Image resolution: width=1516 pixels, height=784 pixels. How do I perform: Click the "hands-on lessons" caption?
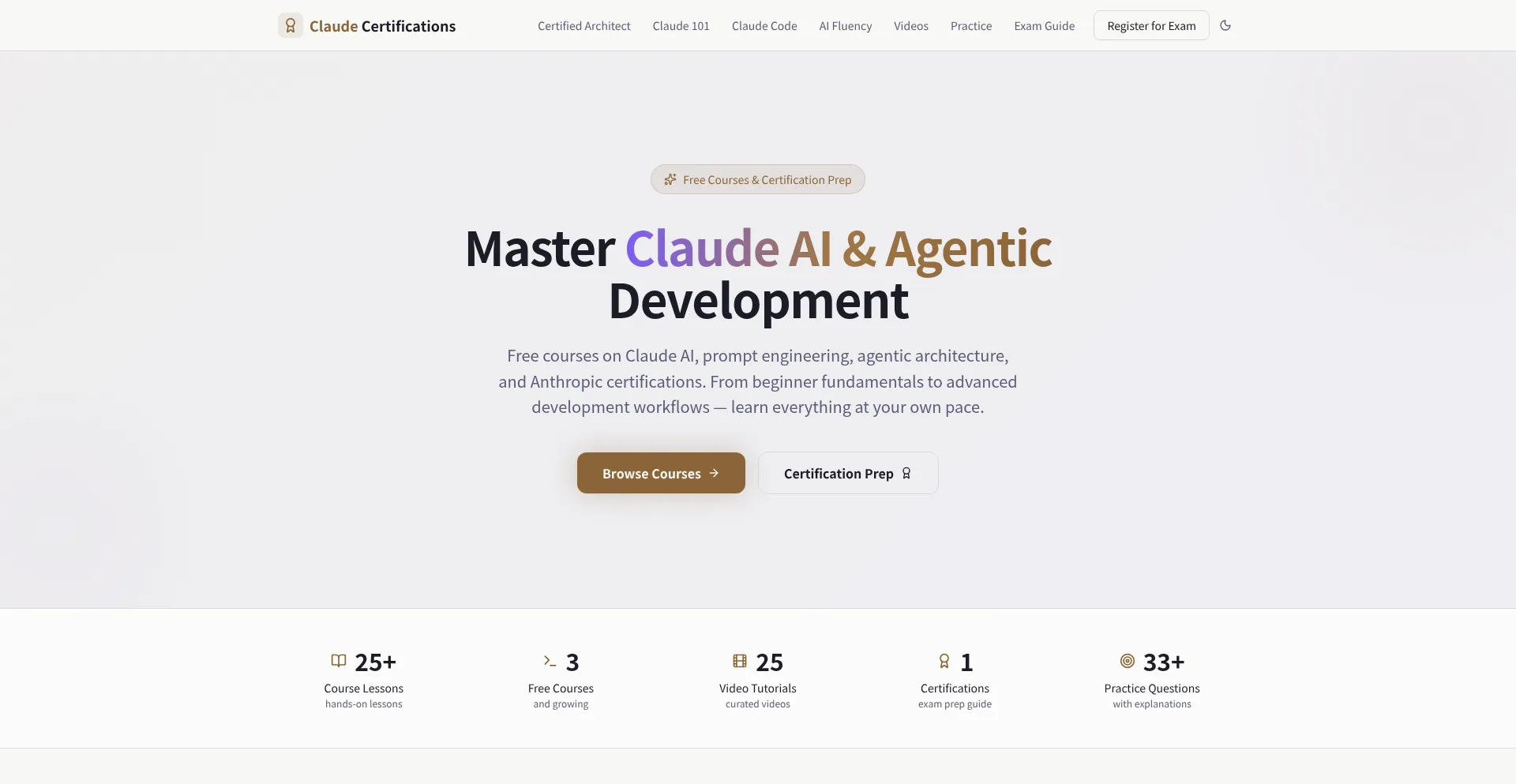[363, 704]
